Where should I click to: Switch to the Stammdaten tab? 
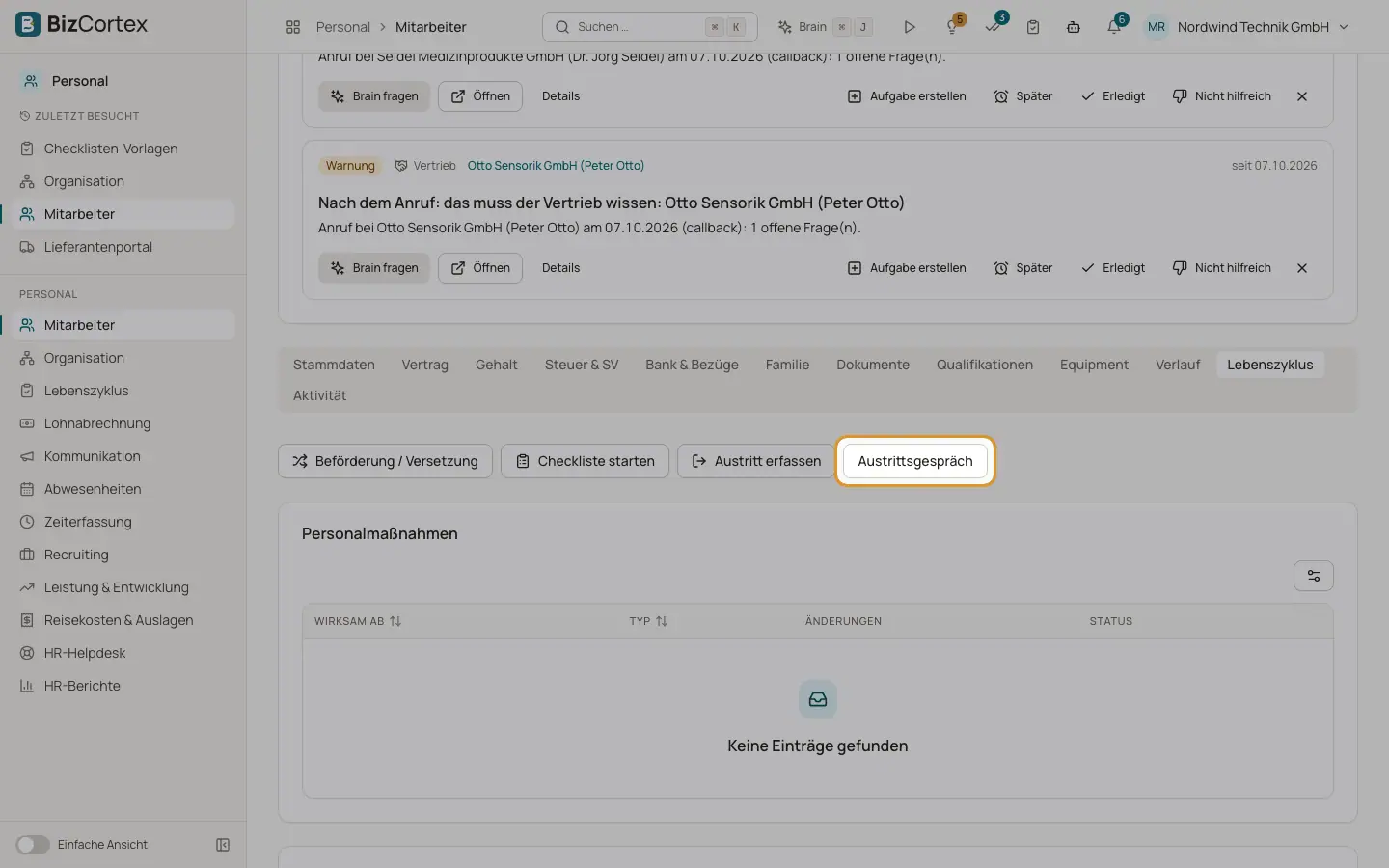[334, 365]
